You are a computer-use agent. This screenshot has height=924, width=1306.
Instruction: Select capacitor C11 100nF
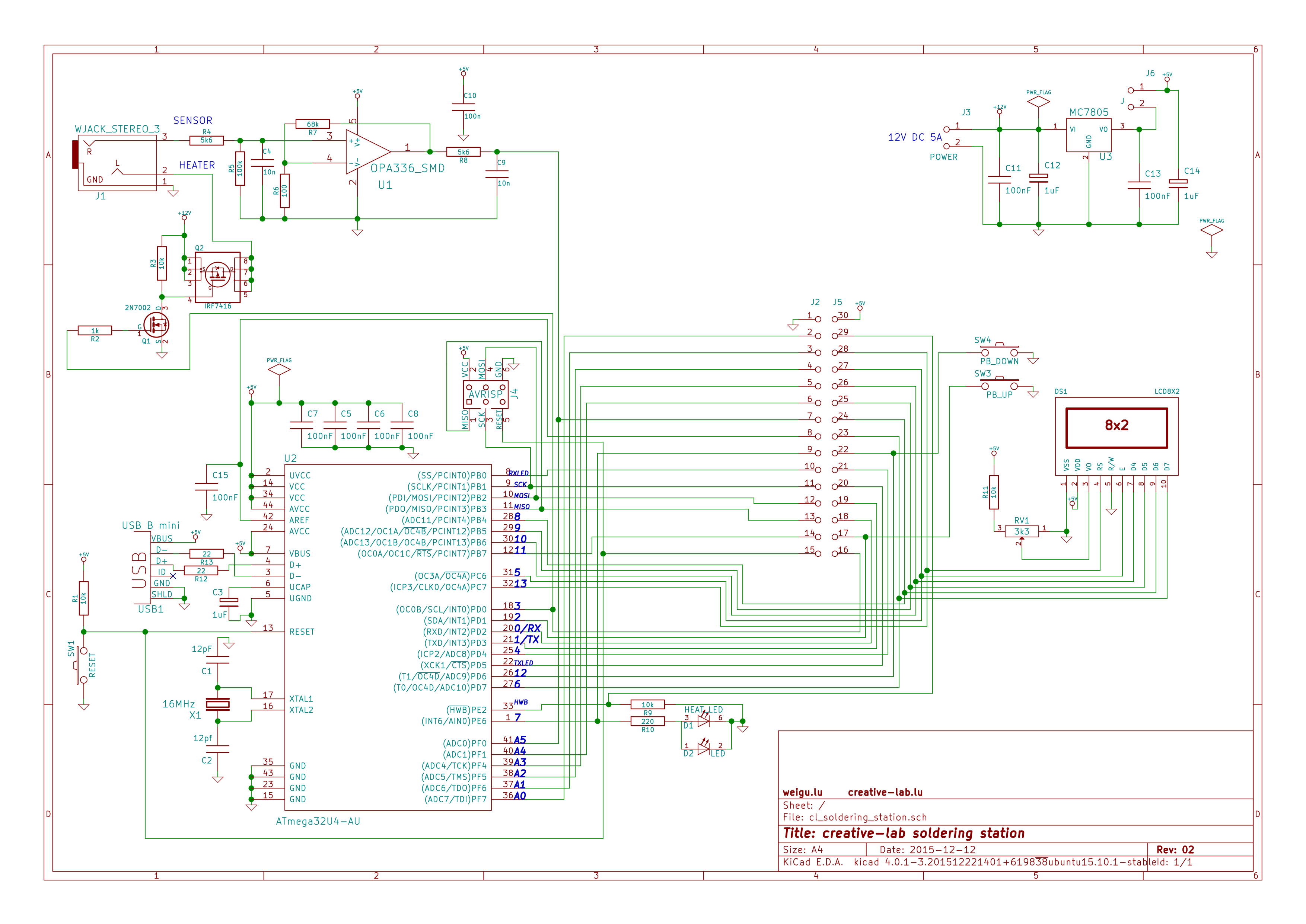[999, 180]
